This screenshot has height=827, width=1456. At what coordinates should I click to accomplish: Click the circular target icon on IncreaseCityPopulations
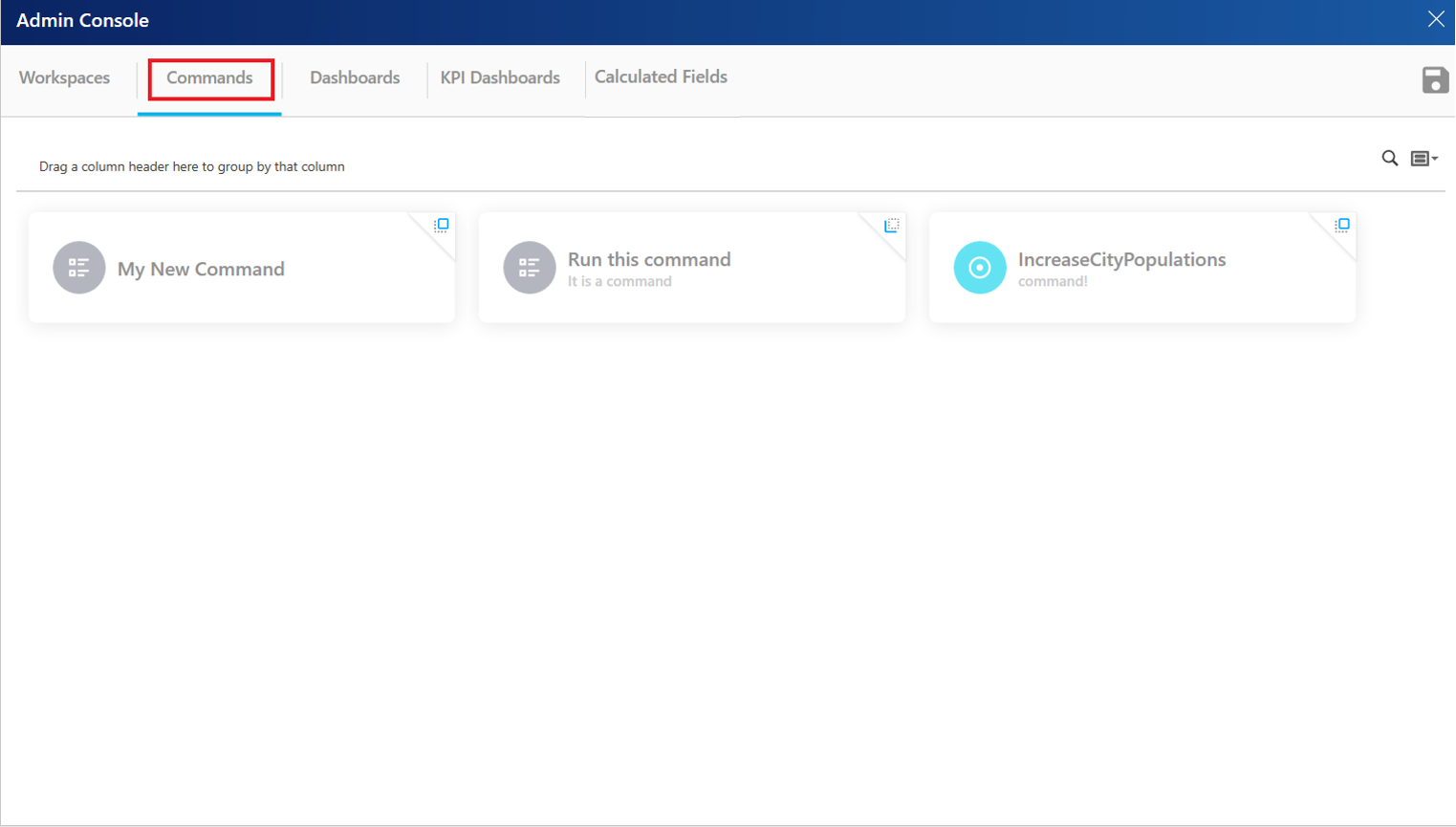(979, 268)
